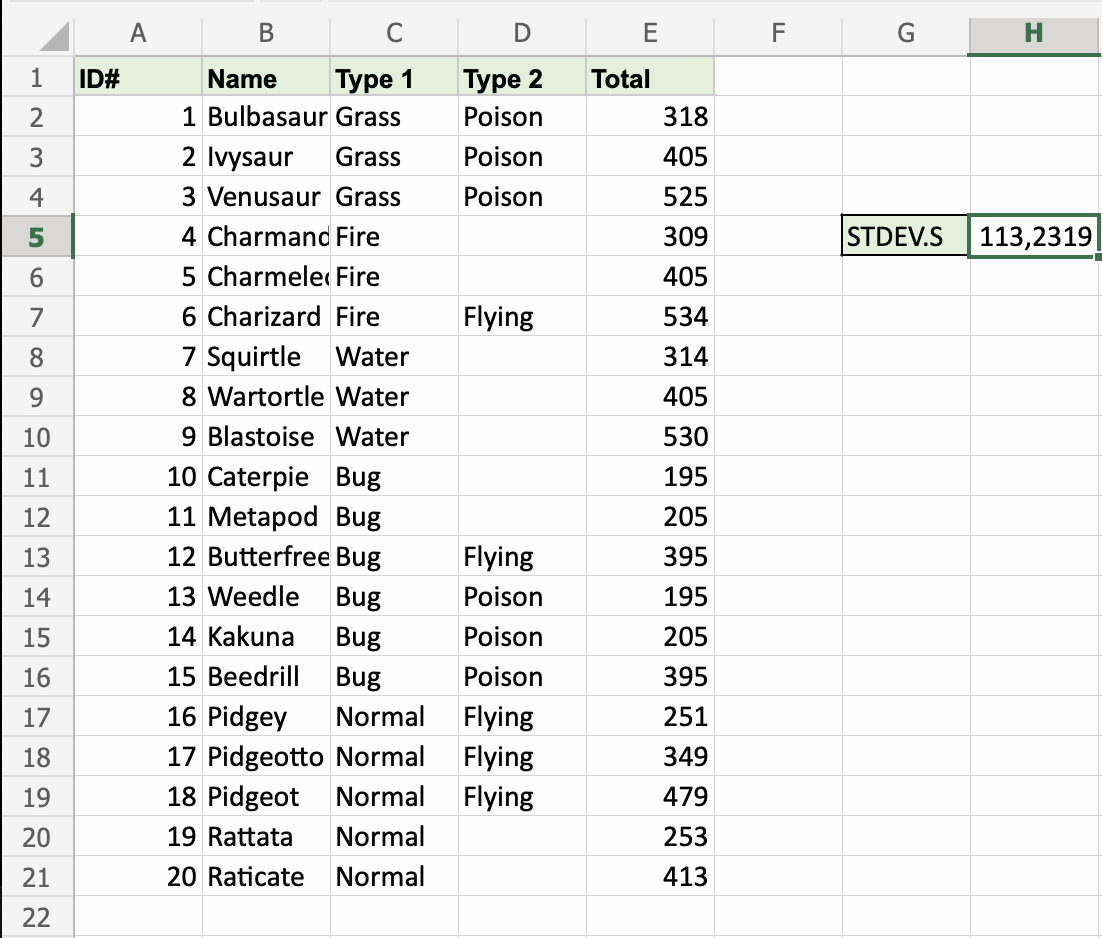Viewport: 1102px width, 938px height.
Task: Select column F header
Action: (778, 33)
